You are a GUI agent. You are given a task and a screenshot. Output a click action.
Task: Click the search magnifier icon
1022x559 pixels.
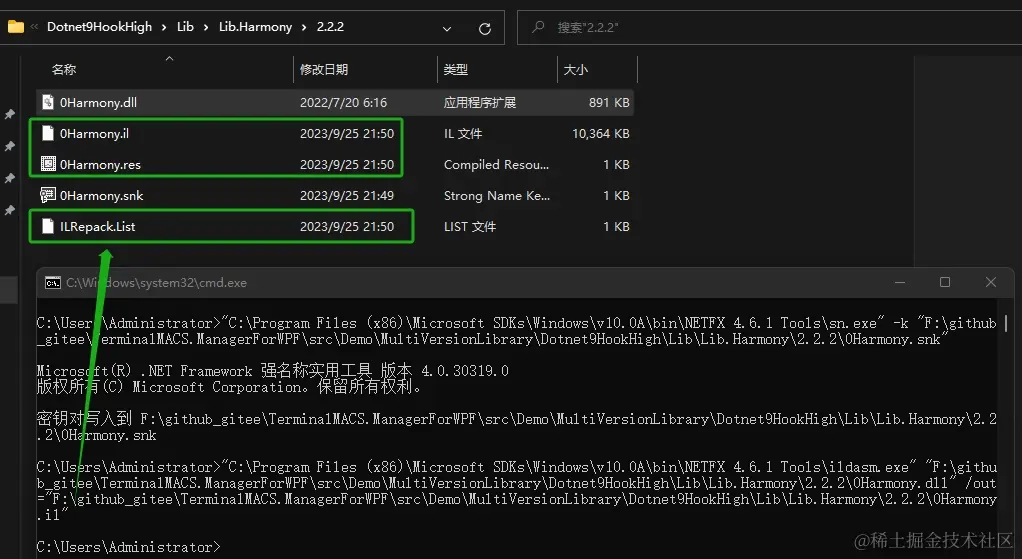point(538,27)
